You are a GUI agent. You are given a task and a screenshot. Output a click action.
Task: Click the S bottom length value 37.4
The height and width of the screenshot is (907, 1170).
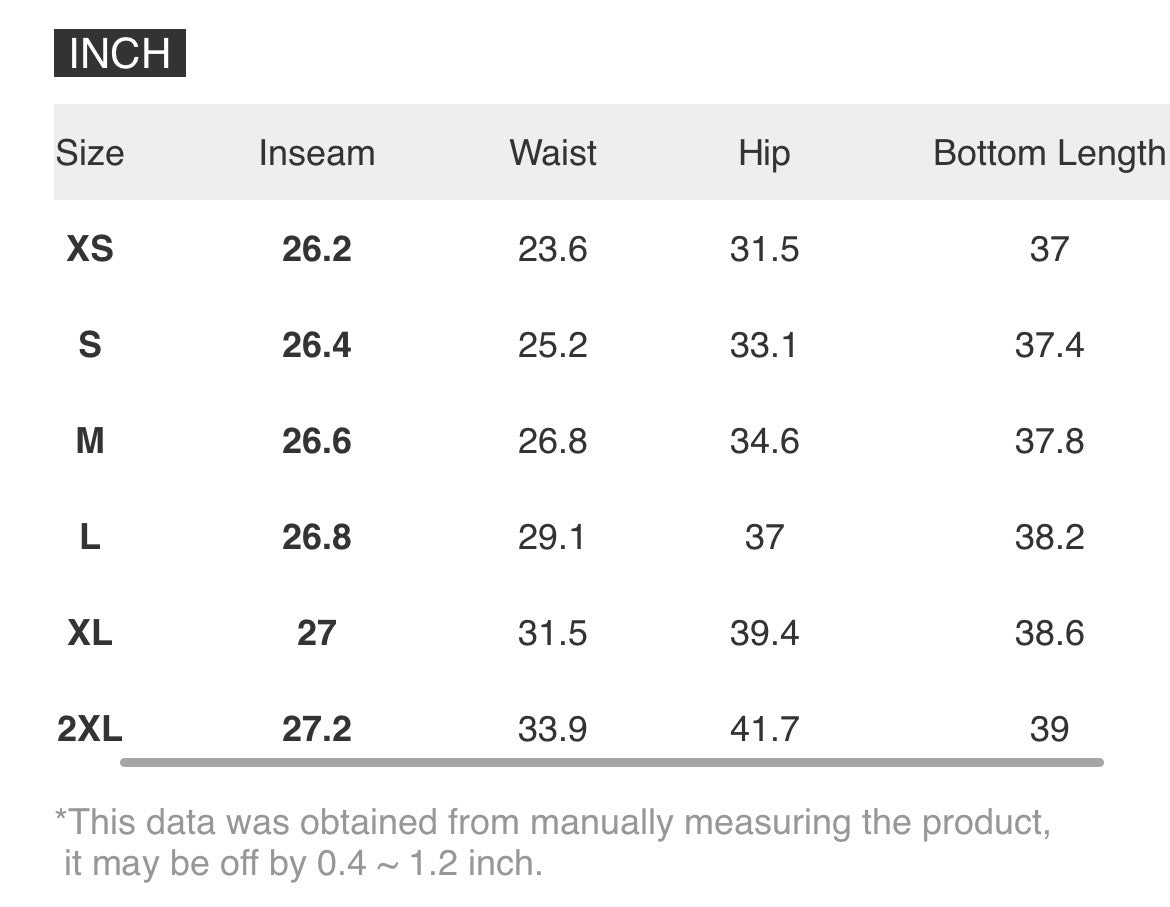[x=1049, y=345]
